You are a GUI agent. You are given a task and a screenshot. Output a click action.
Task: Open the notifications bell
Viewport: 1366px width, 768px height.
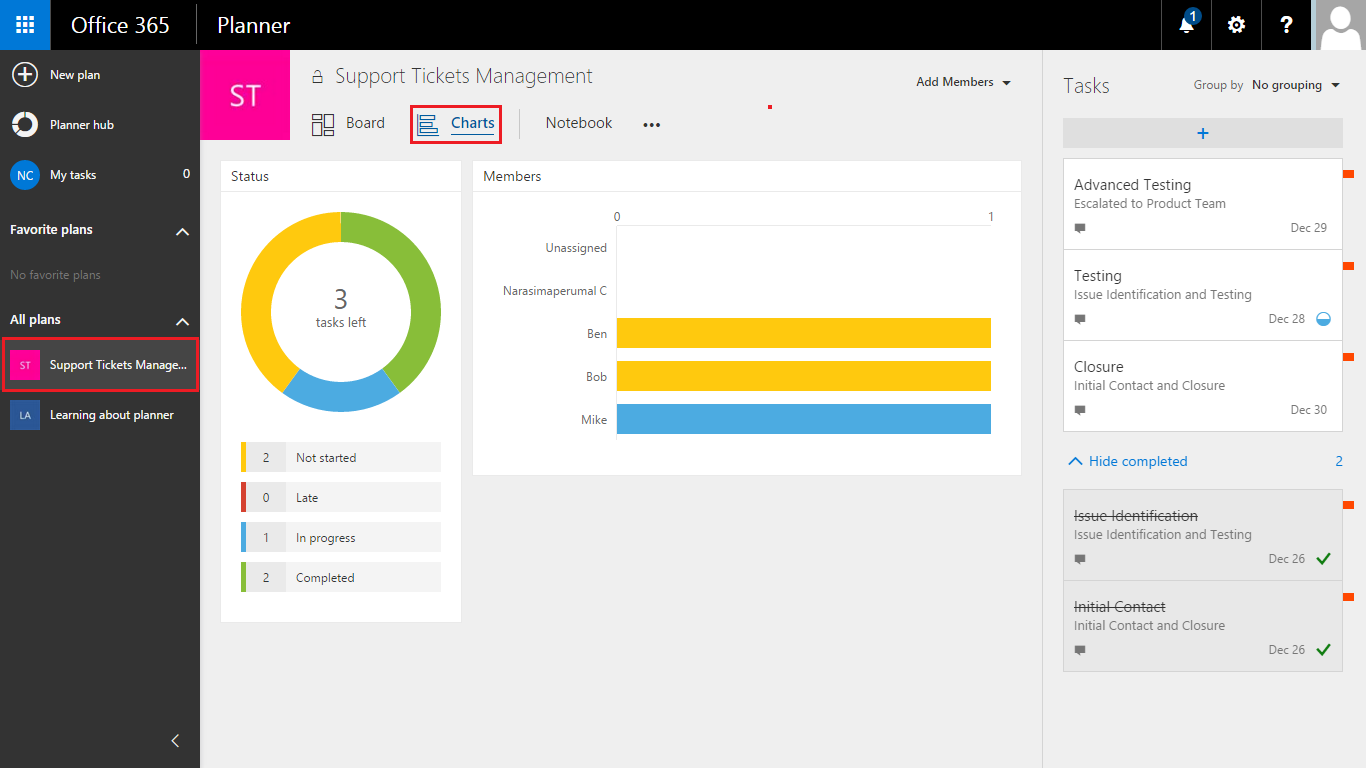tap(1186, 25)
